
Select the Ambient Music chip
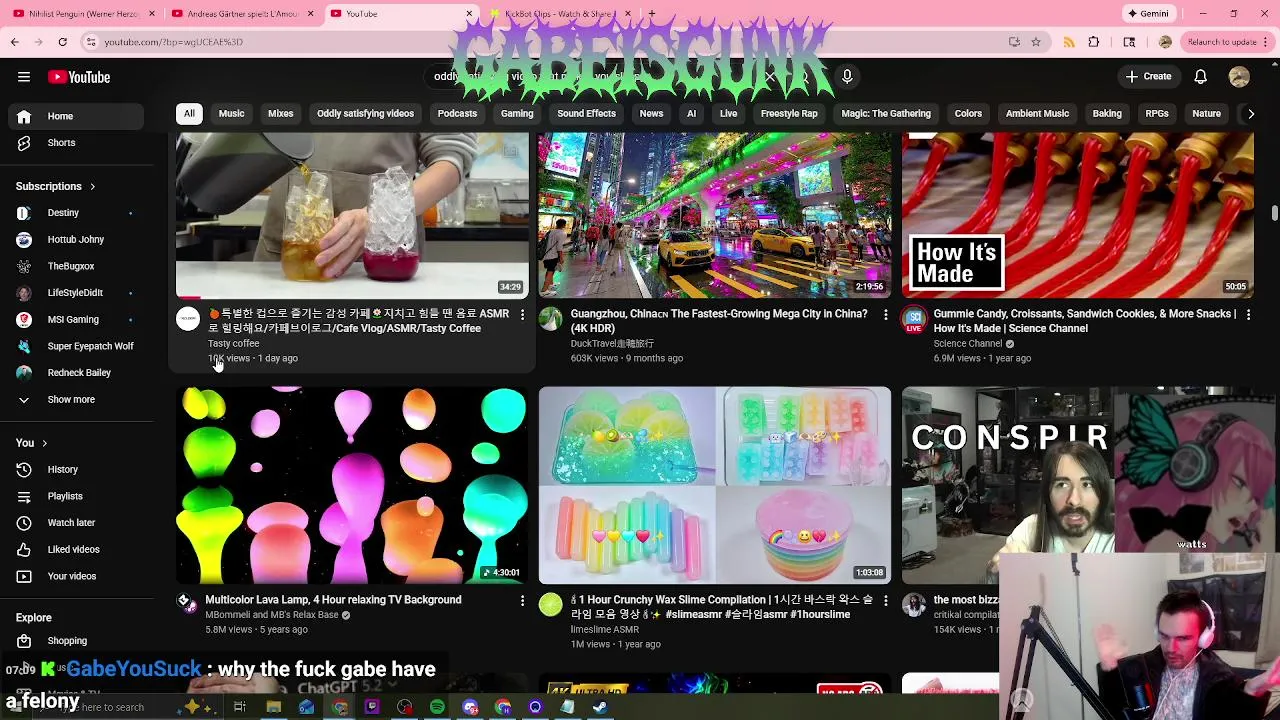[x=1037, y=114]
